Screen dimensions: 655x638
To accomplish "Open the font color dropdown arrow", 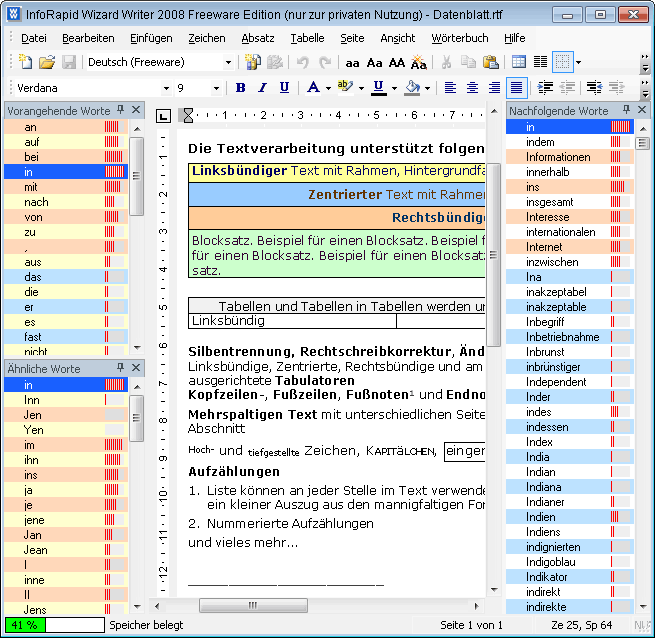I will click(x=328, y=89).
